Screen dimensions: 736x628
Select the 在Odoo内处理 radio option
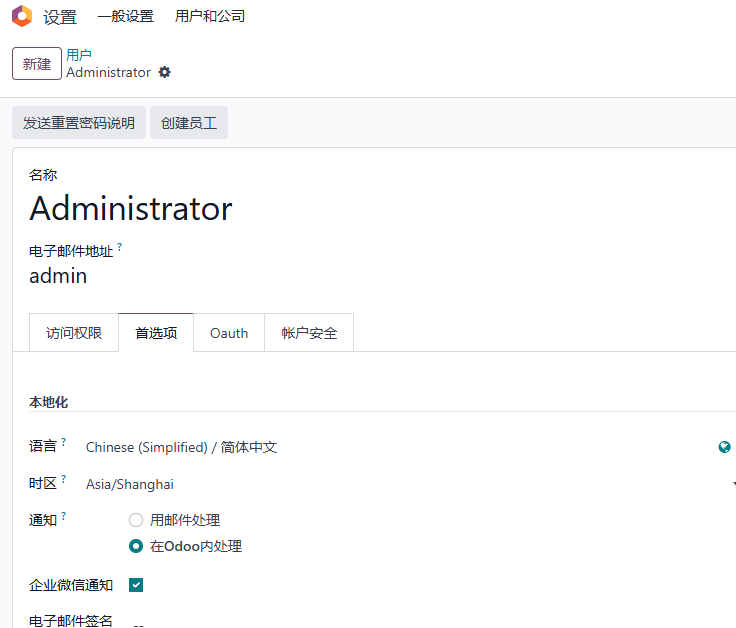click(136, 546)
